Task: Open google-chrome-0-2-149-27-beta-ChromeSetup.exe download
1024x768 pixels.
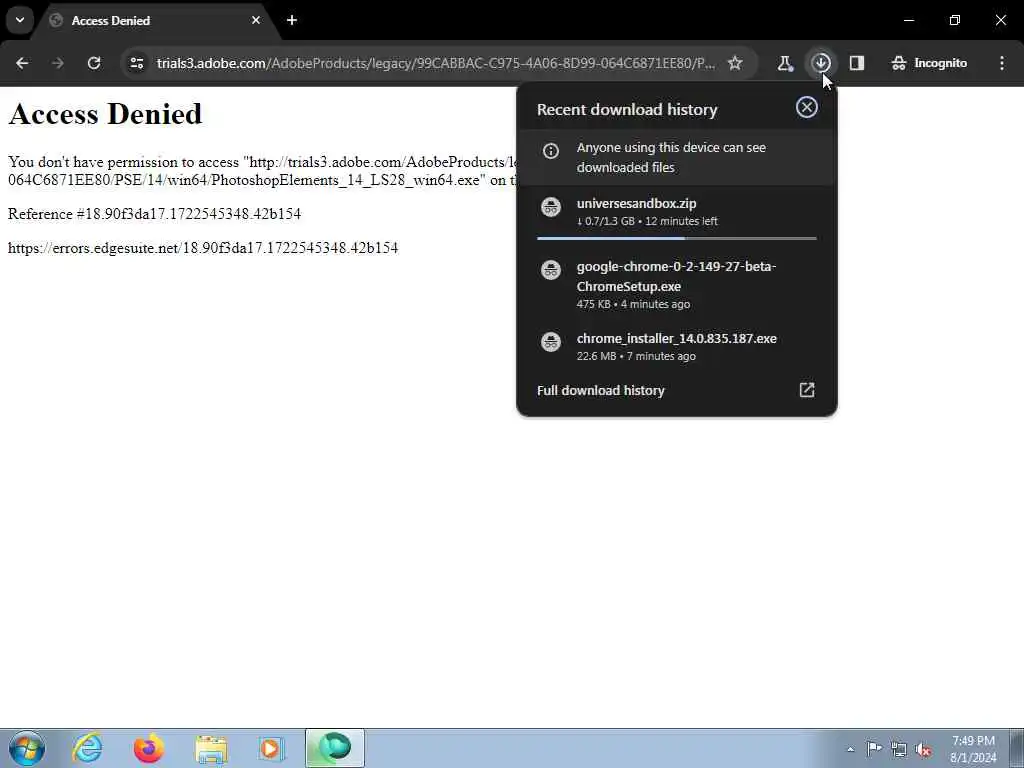Action: [677, 285]
